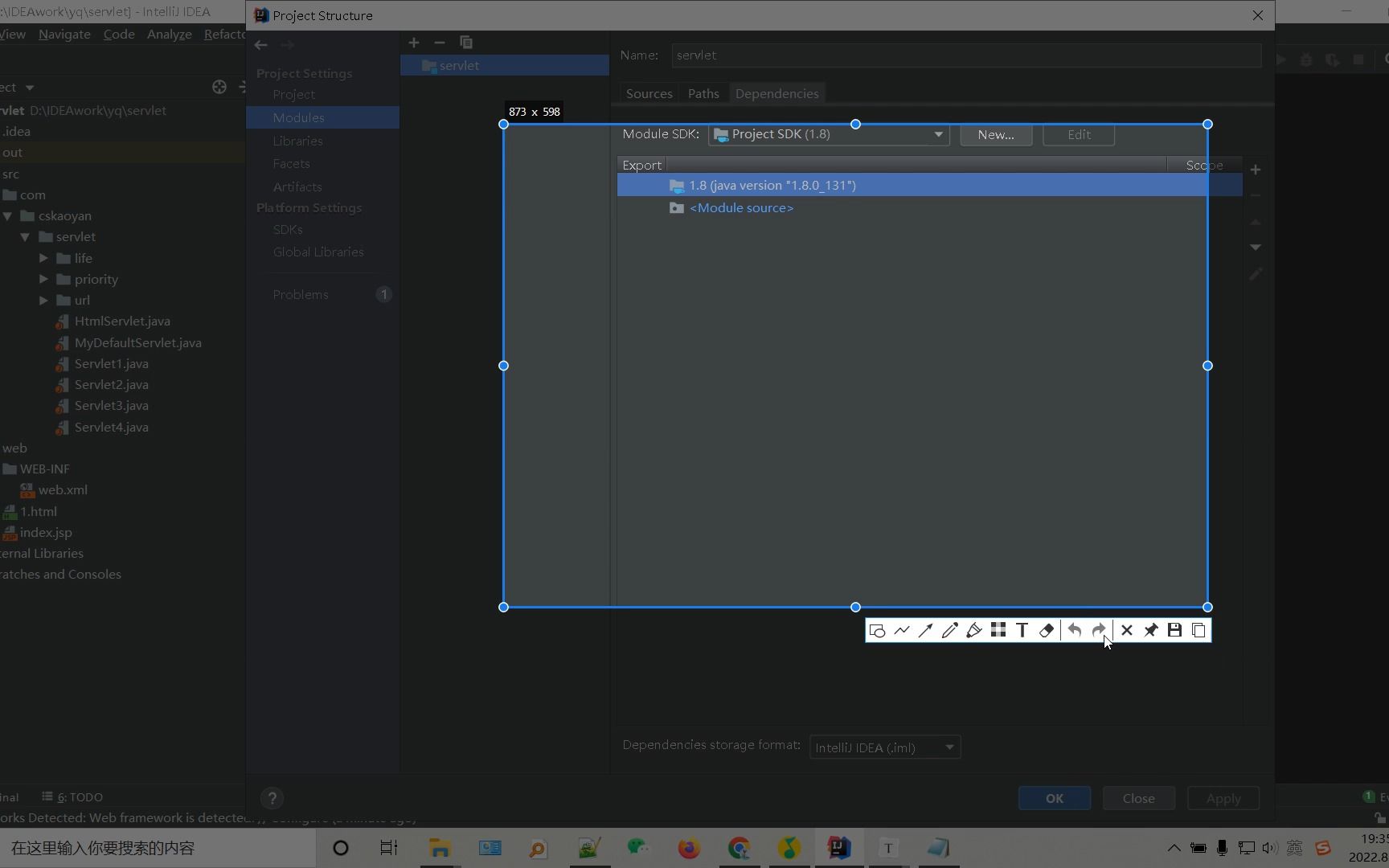Show hidden system tray icons
Viewport: 1389px width, 868px height.
(1174, 848)
